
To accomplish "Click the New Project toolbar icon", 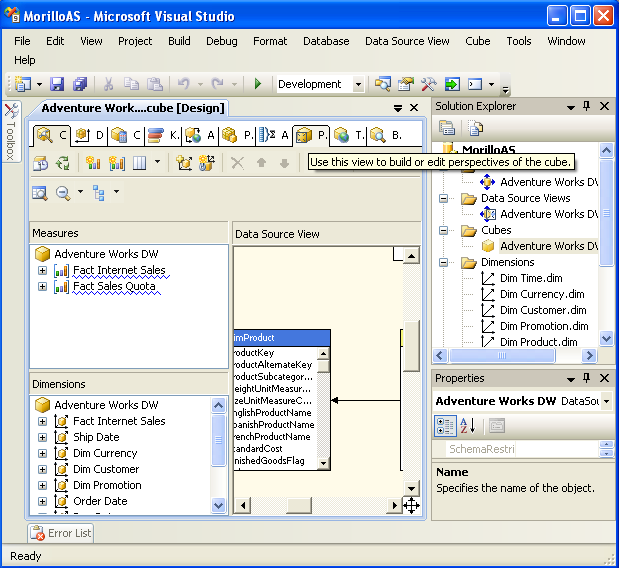I will point(23,84).
